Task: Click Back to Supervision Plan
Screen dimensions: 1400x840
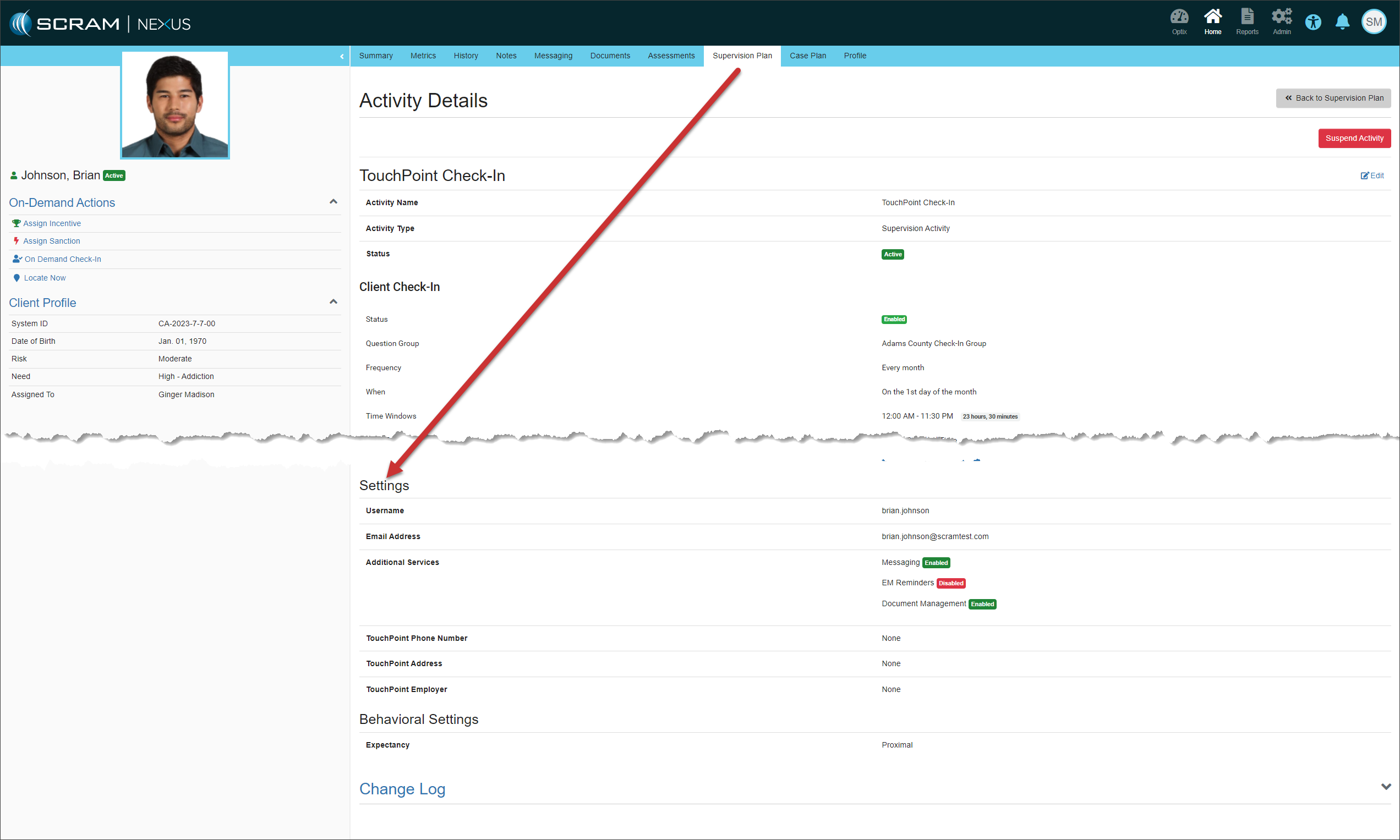Action: pos(1333,98)
